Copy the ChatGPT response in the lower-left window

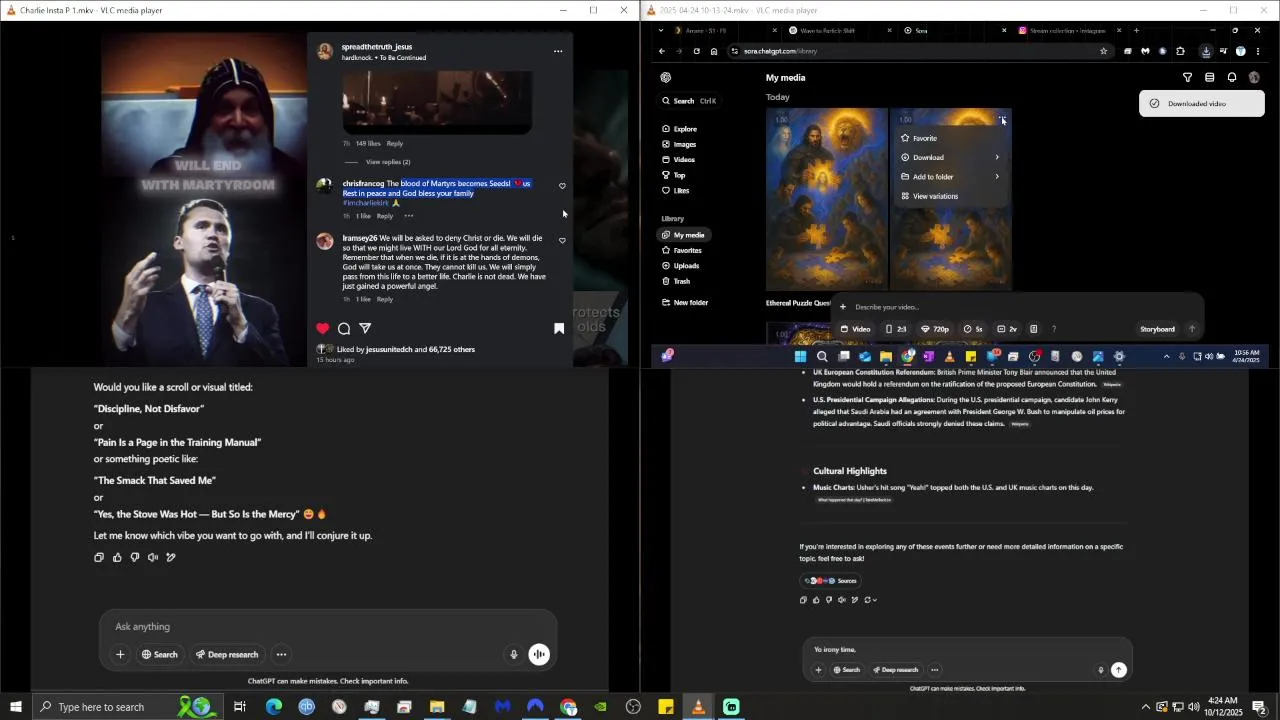pos(99,557)
